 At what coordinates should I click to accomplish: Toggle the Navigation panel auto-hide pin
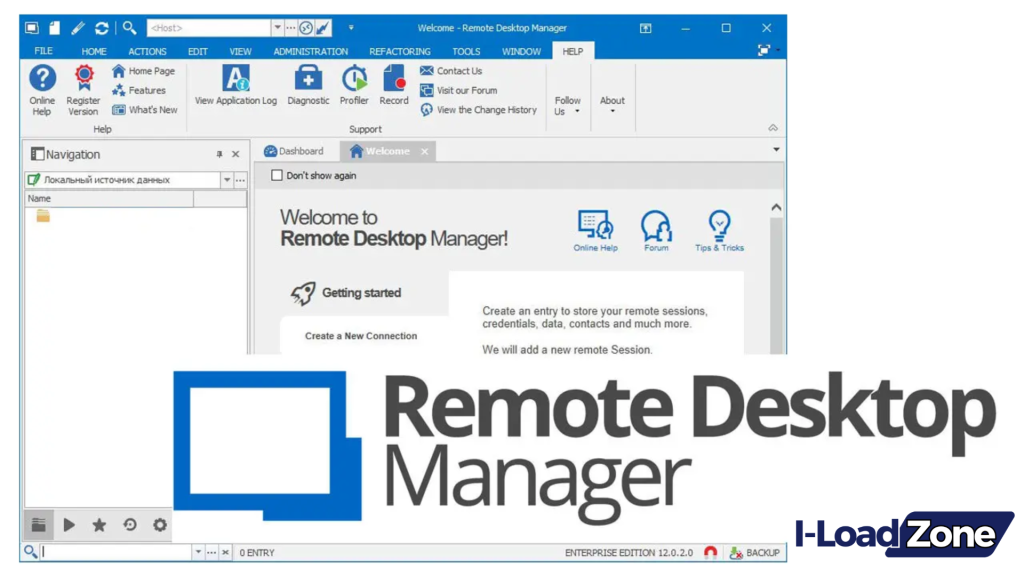coord(218,154)
